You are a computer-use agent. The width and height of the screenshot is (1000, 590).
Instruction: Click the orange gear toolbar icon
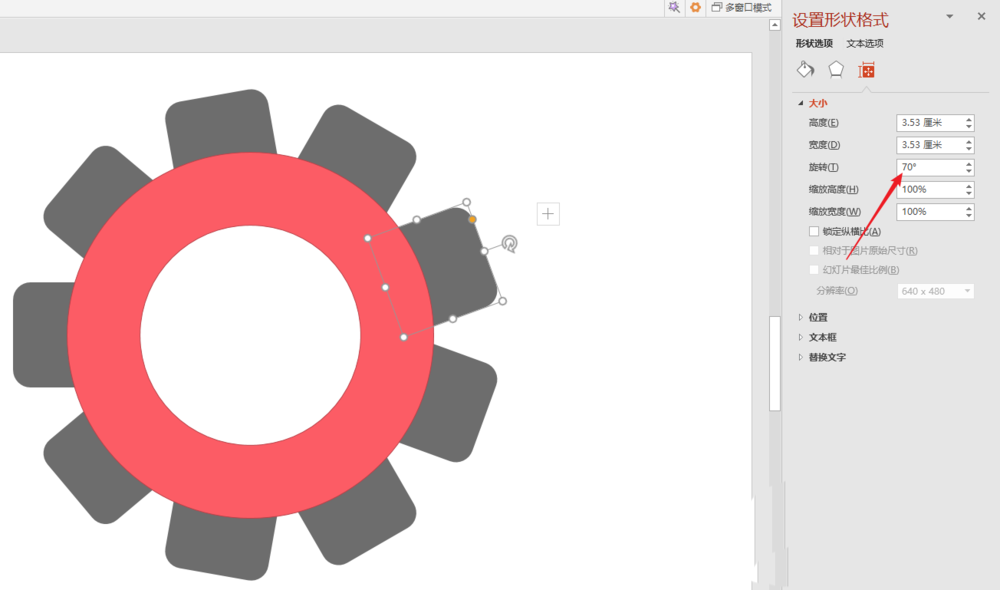(x=695, y=7)
